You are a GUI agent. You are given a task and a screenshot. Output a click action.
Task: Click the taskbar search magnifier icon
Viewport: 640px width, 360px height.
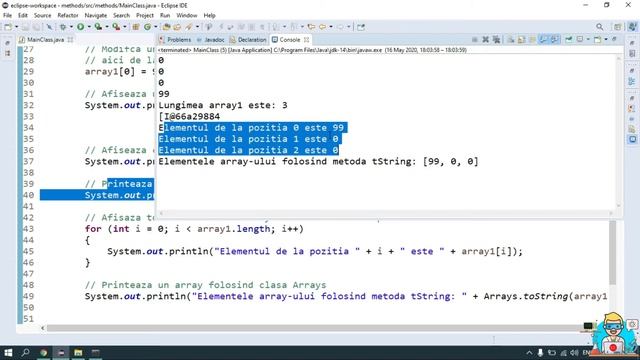click(x=25, y=353)
